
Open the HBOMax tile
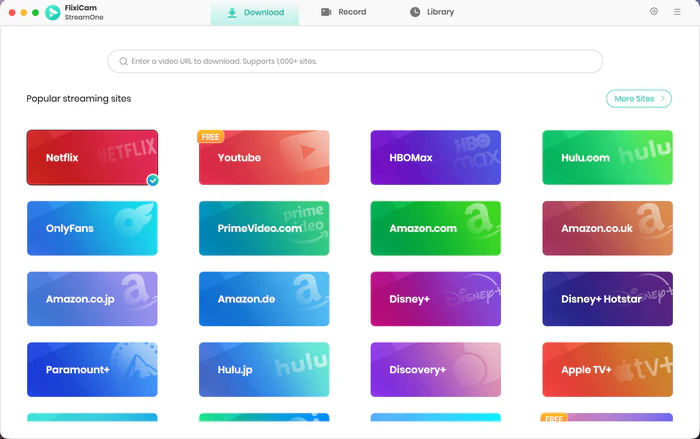[435, 157]
